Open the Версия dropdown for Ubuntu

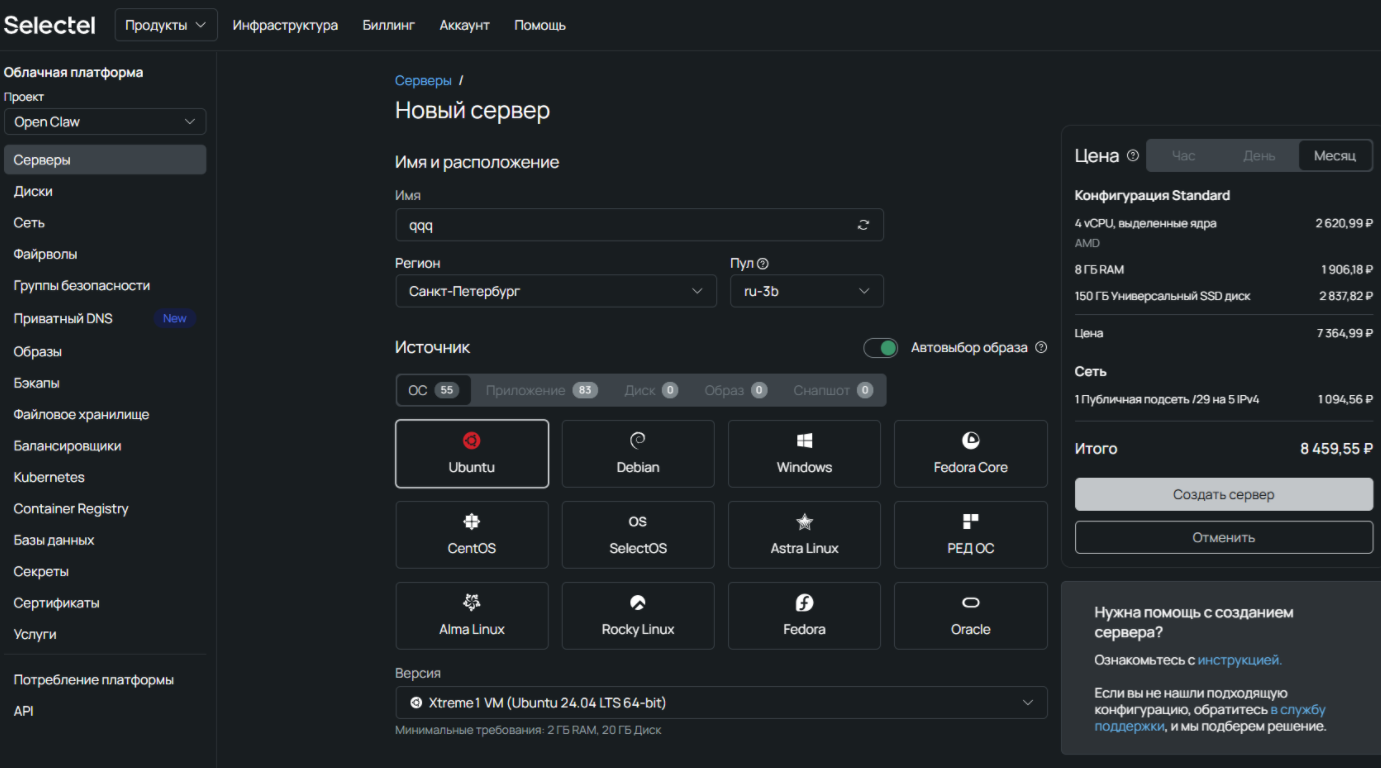(x=720, y=702)
